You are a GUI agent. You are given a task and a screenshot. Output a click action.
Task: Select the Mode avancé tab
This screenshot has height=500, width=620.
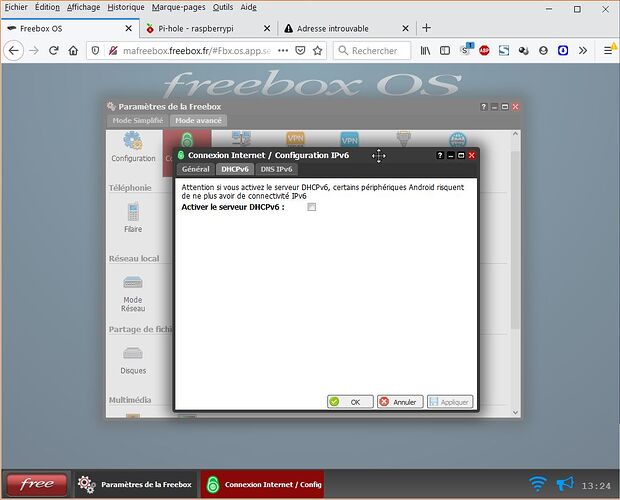[x=198, y=121]
